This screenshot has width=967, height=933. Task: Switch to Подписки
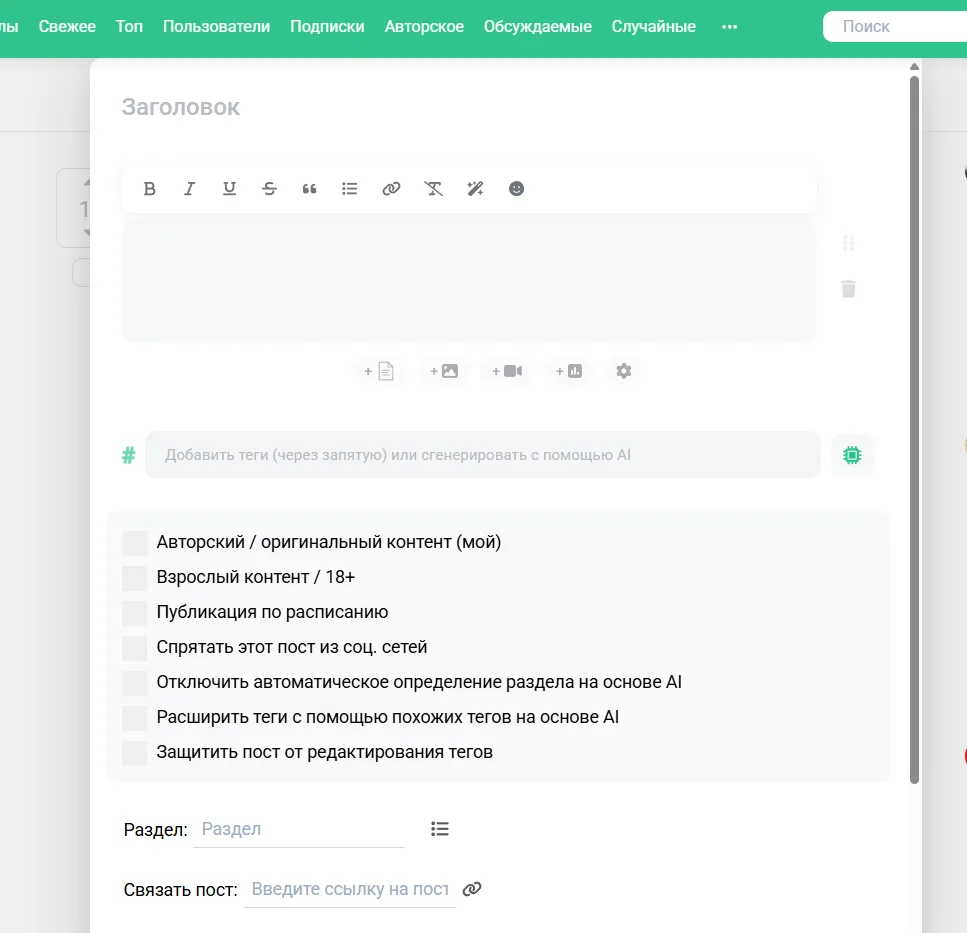[x=327, y=27]
